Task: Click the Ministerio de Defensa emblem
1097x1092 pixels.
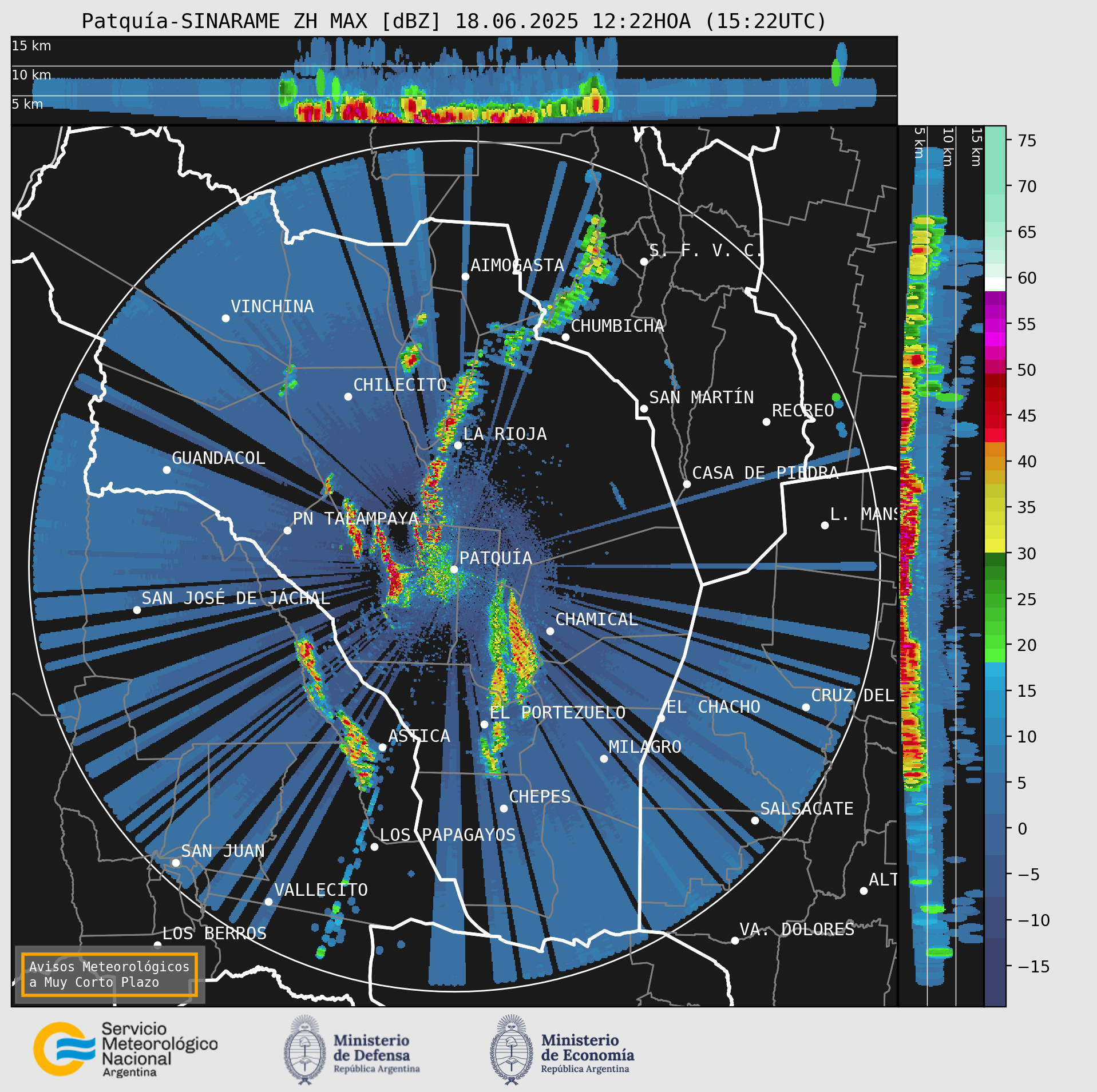Action: pyautogui.click(x=304, y=1050)
